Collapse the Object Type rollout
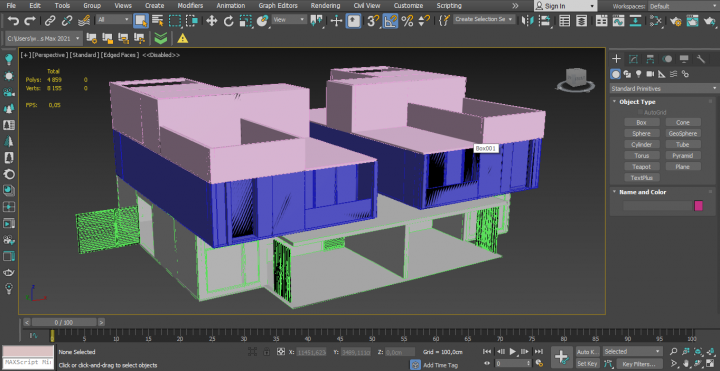The width and height of the screenshot is (720, 371). (637, 102)
